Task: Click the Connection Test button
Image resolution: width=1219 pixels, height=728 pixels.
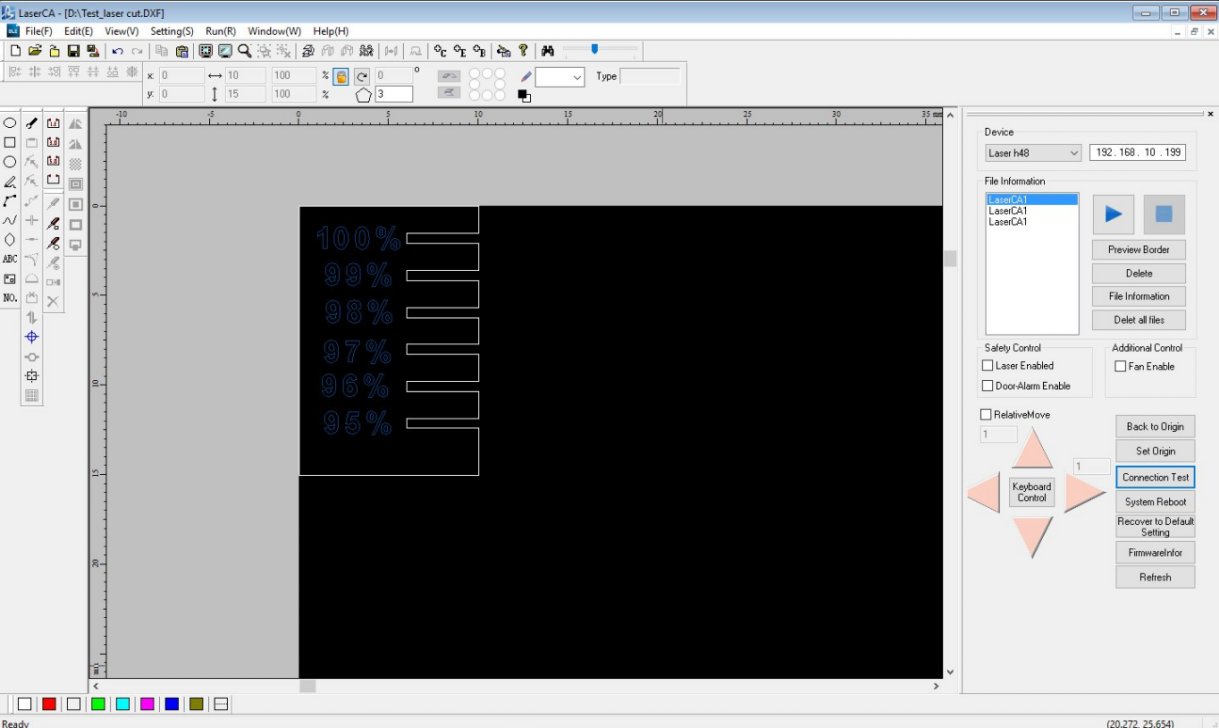Action: (1155, 477)
